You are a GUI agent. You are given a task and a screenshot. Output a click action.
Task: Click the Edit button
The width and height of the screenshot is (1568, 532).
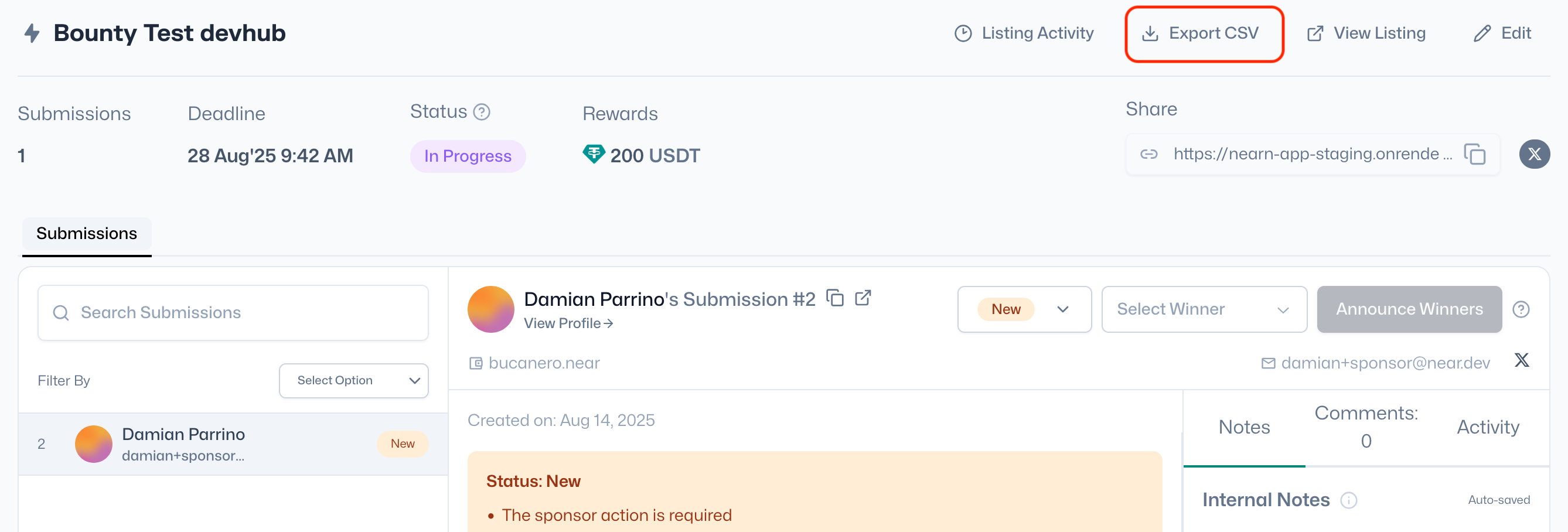click(x=1502, y=33)
